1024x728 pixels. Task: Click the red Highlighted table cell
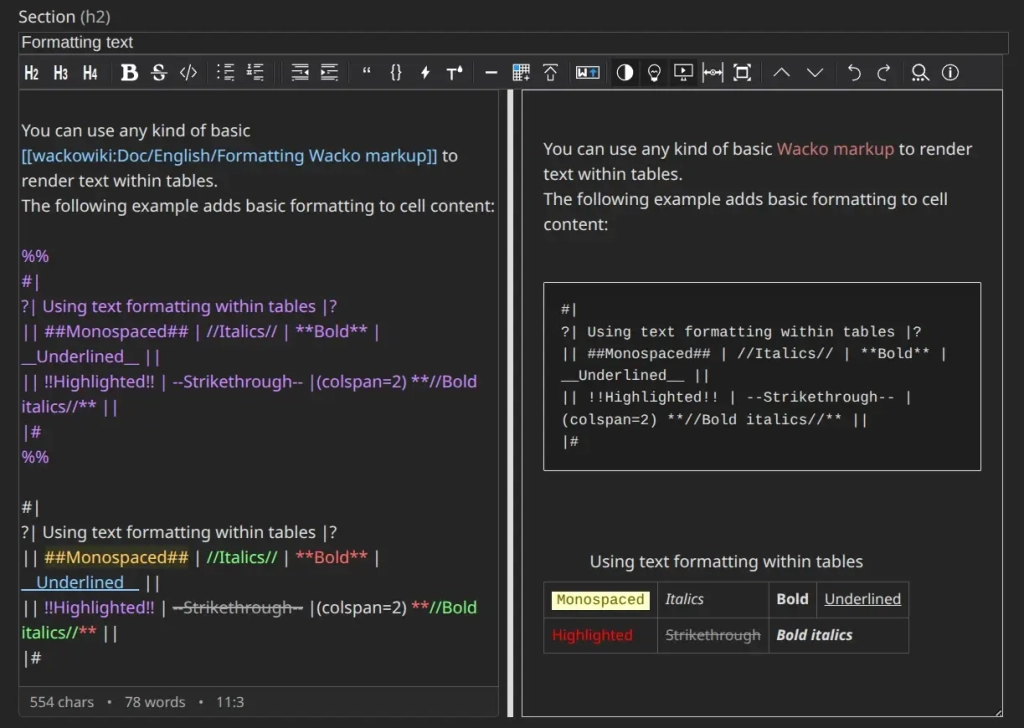click(600, 635)
